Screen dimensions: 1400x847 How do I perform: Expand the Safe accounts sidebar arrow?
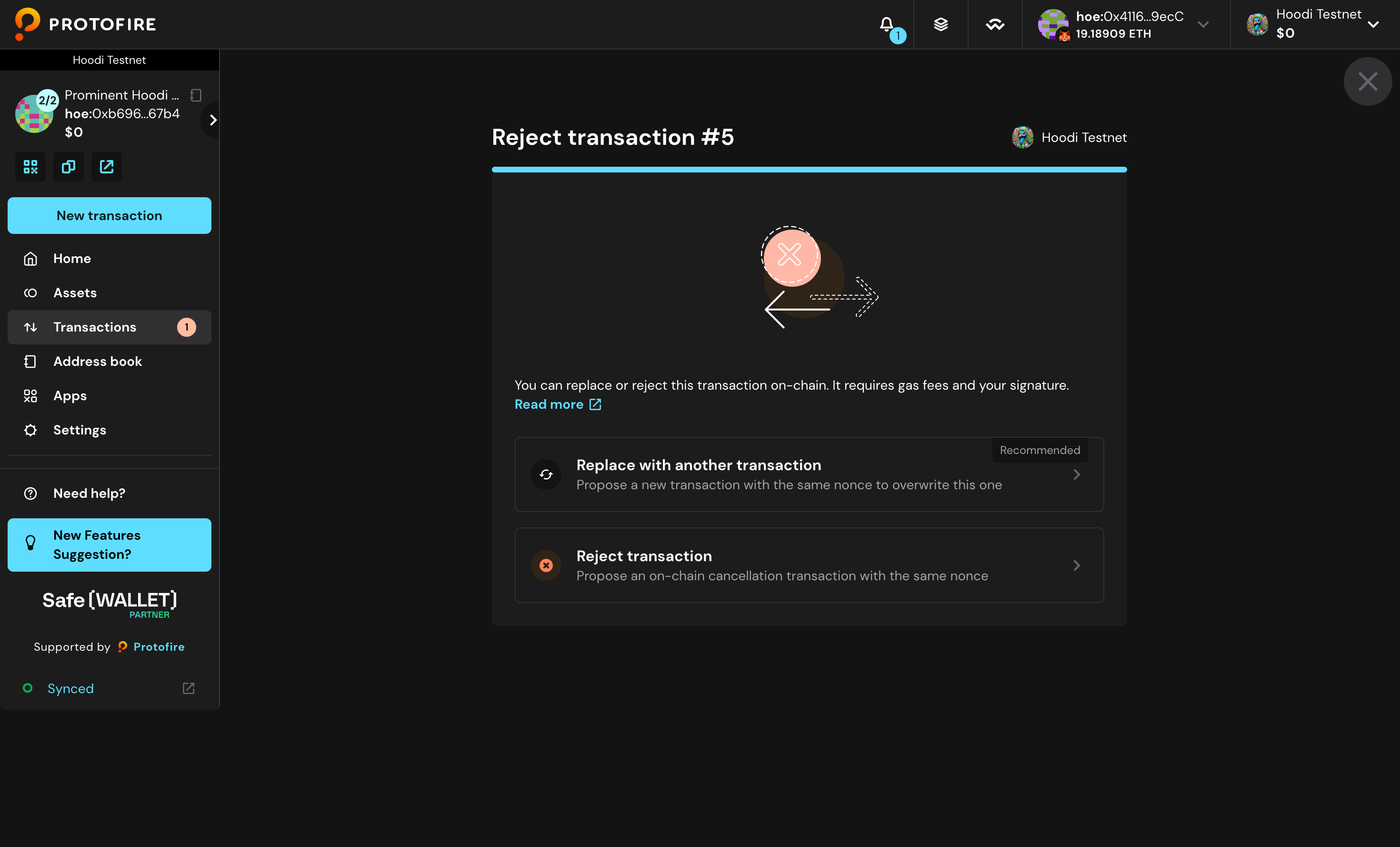pos(213,120)
